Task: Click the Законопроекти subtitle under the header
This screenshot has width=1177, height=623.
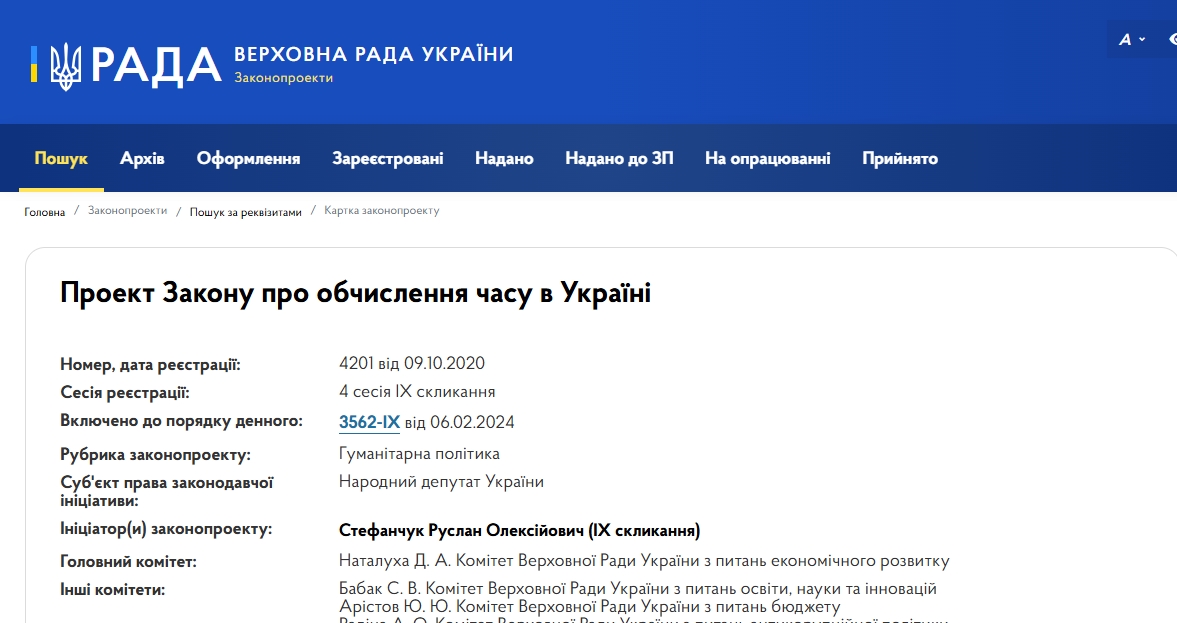Action: (284, 78)
